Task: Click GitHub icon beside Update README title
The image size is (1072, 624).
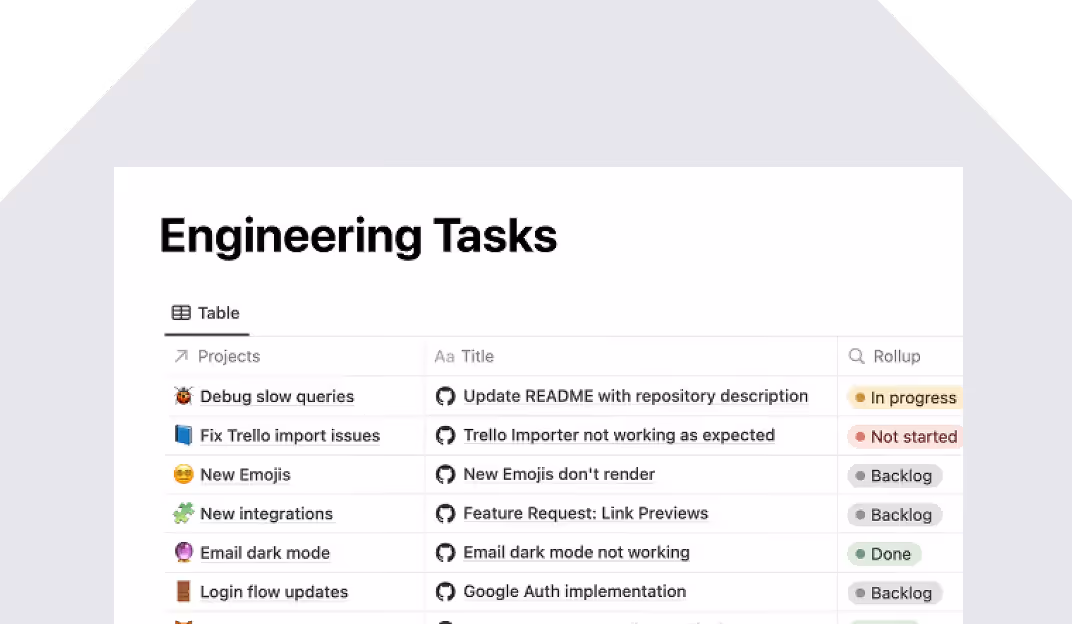Action: (446, 396)
